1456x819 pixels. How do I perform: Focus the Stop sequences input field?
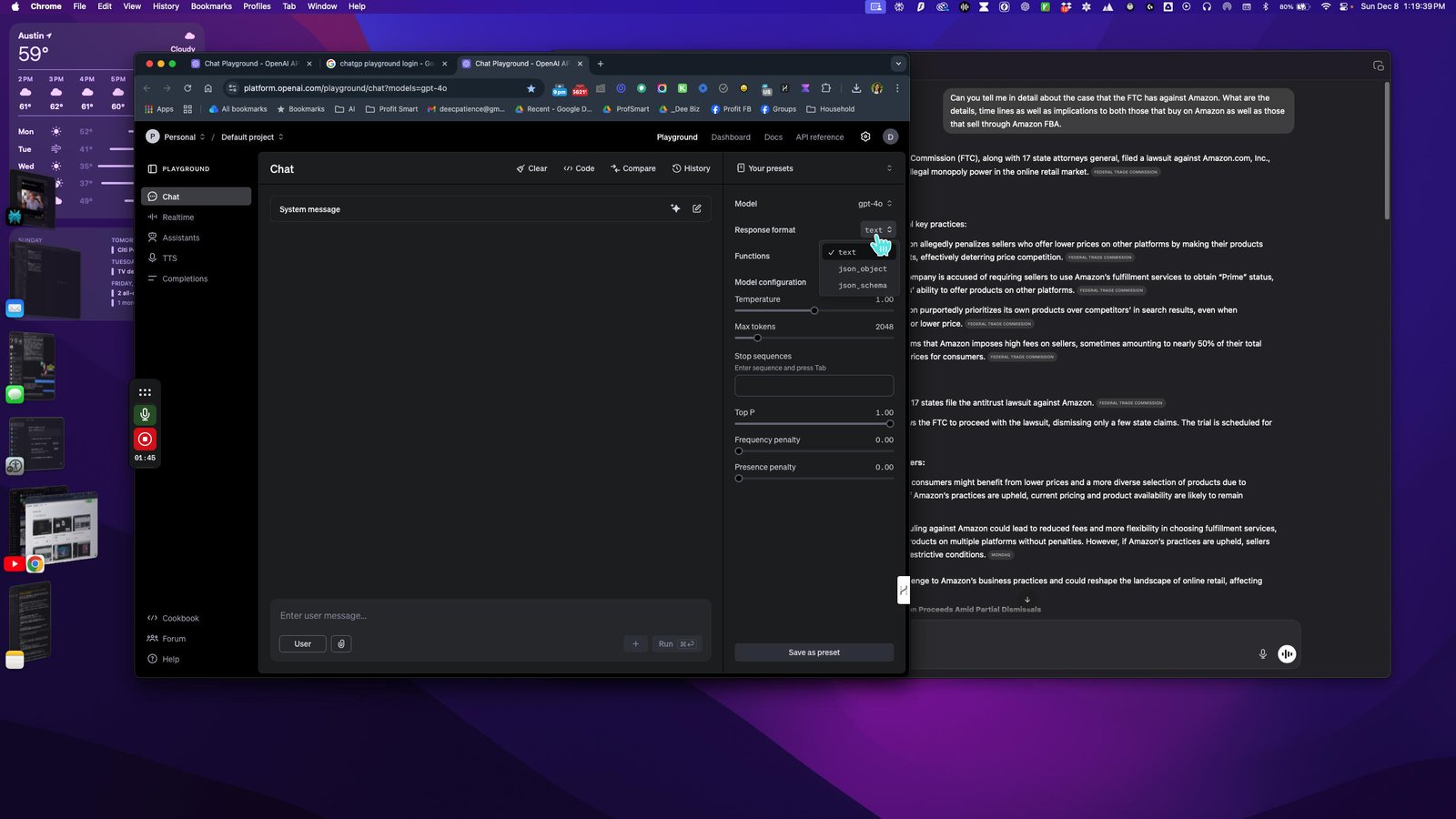click(x=814, y=385)
